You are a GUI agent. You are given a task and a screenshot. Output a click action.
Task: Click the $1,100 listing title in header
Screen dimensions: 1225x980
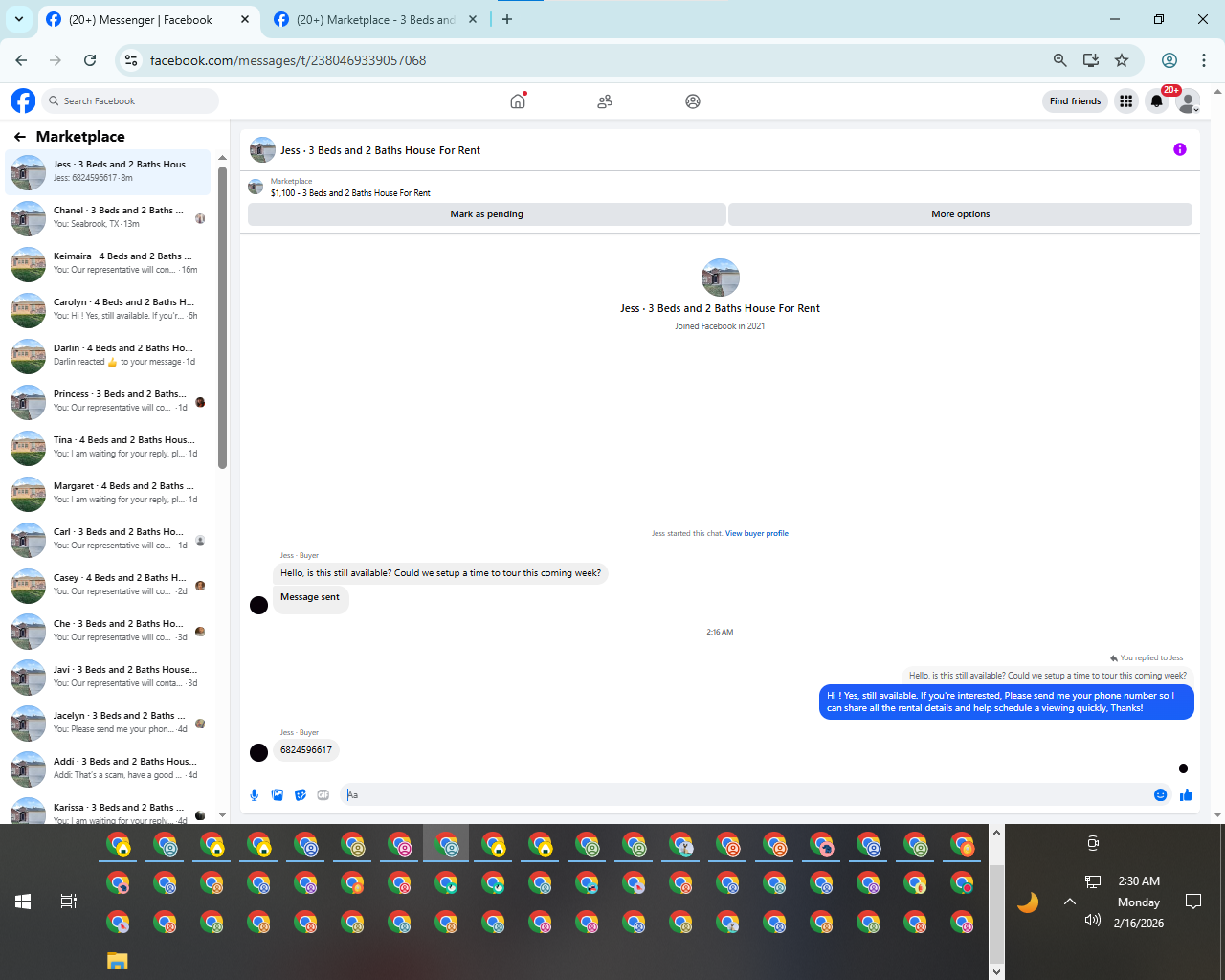(350, 193)
